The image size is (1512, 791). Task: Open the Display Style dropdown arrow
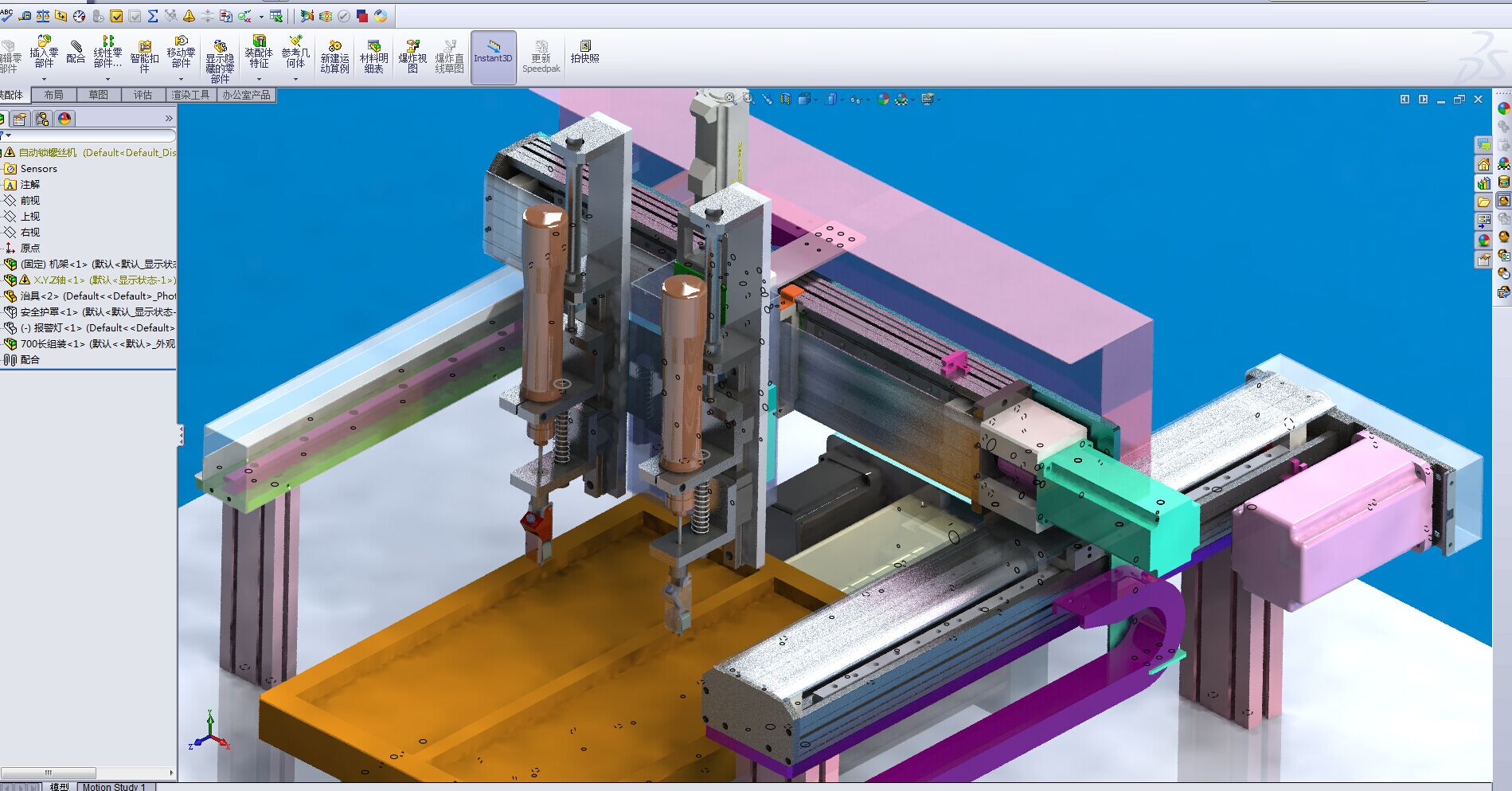842,100
